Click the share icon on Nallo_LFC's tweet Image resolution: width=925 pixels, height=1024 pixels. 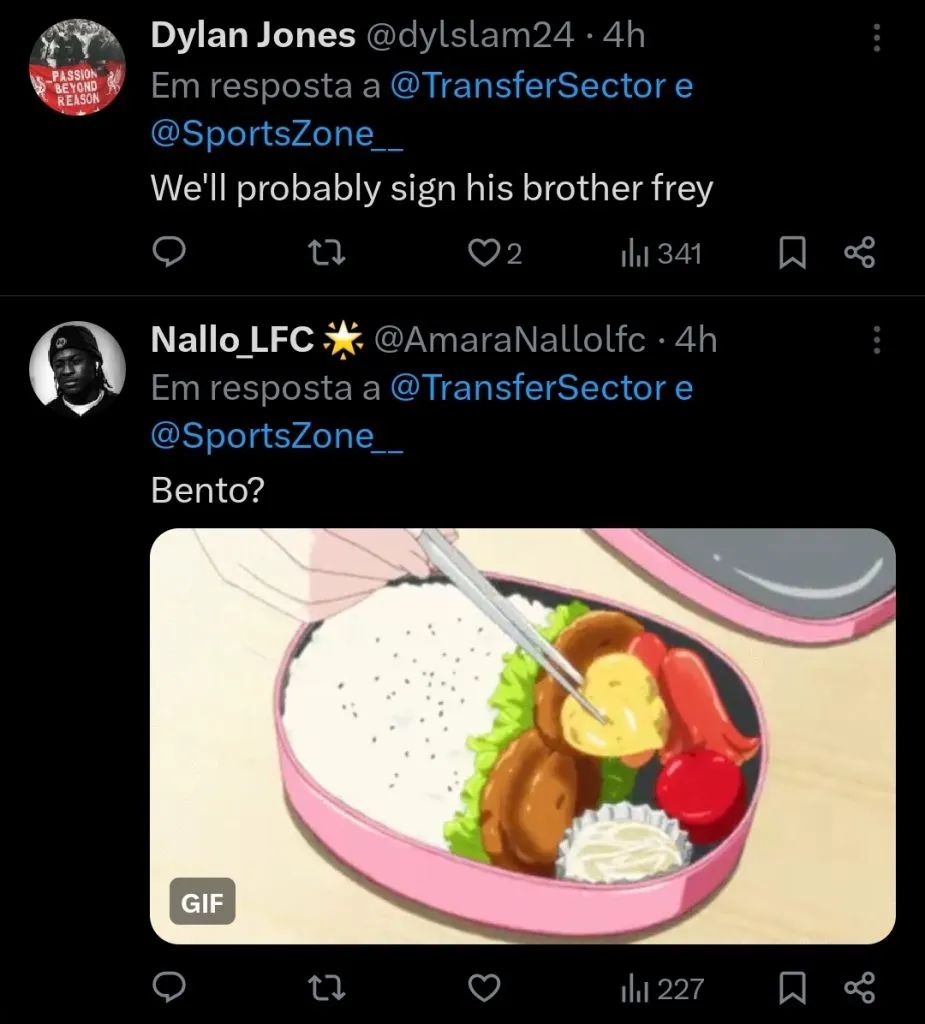[x=859, y=989]
